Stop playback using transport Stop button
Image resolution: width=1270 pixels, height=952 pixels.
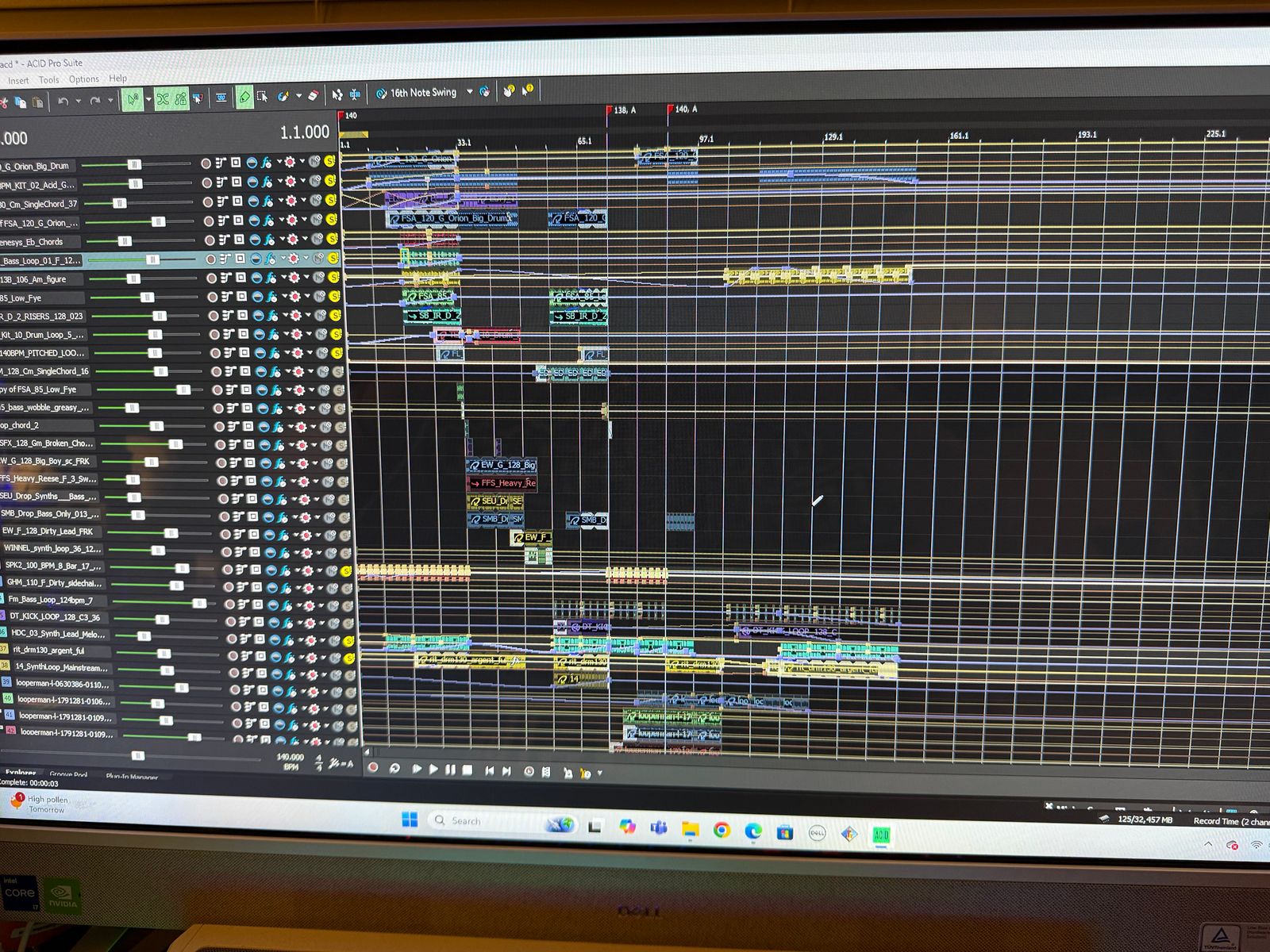[x=468, y=770]
